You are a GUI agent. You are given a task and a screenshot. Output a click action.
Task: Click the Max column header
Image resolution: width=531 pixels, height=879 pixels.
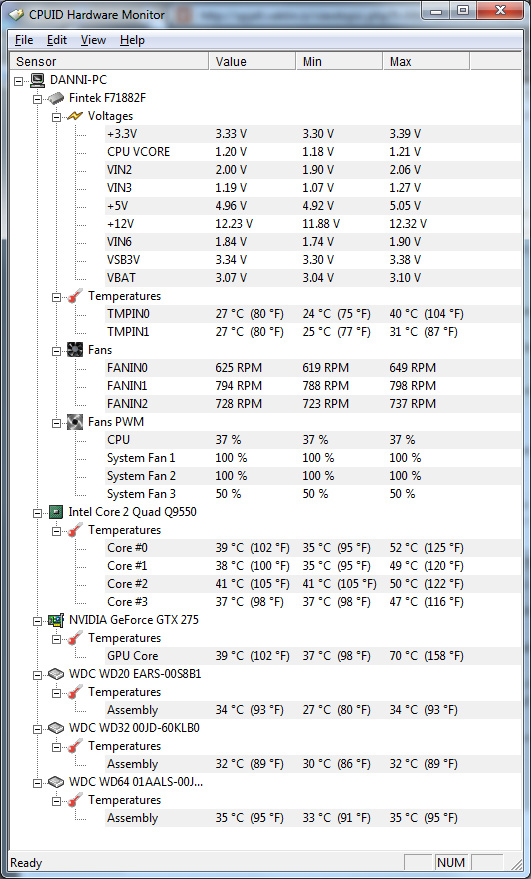pos(426,61)
